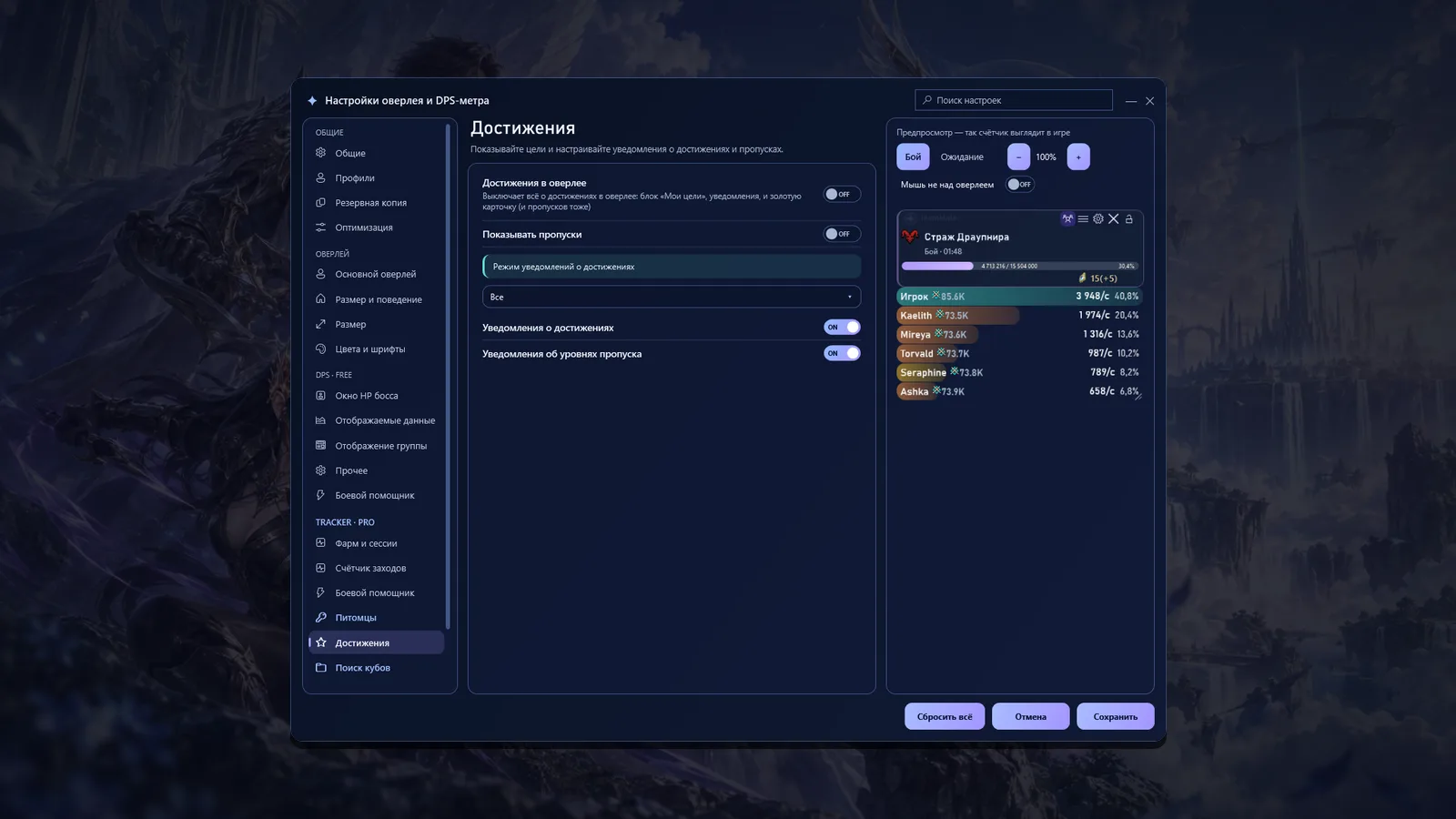Focus the Поиск настроек search field
This screenshot has width=1456, height=819.
[x=1014, y=100]
